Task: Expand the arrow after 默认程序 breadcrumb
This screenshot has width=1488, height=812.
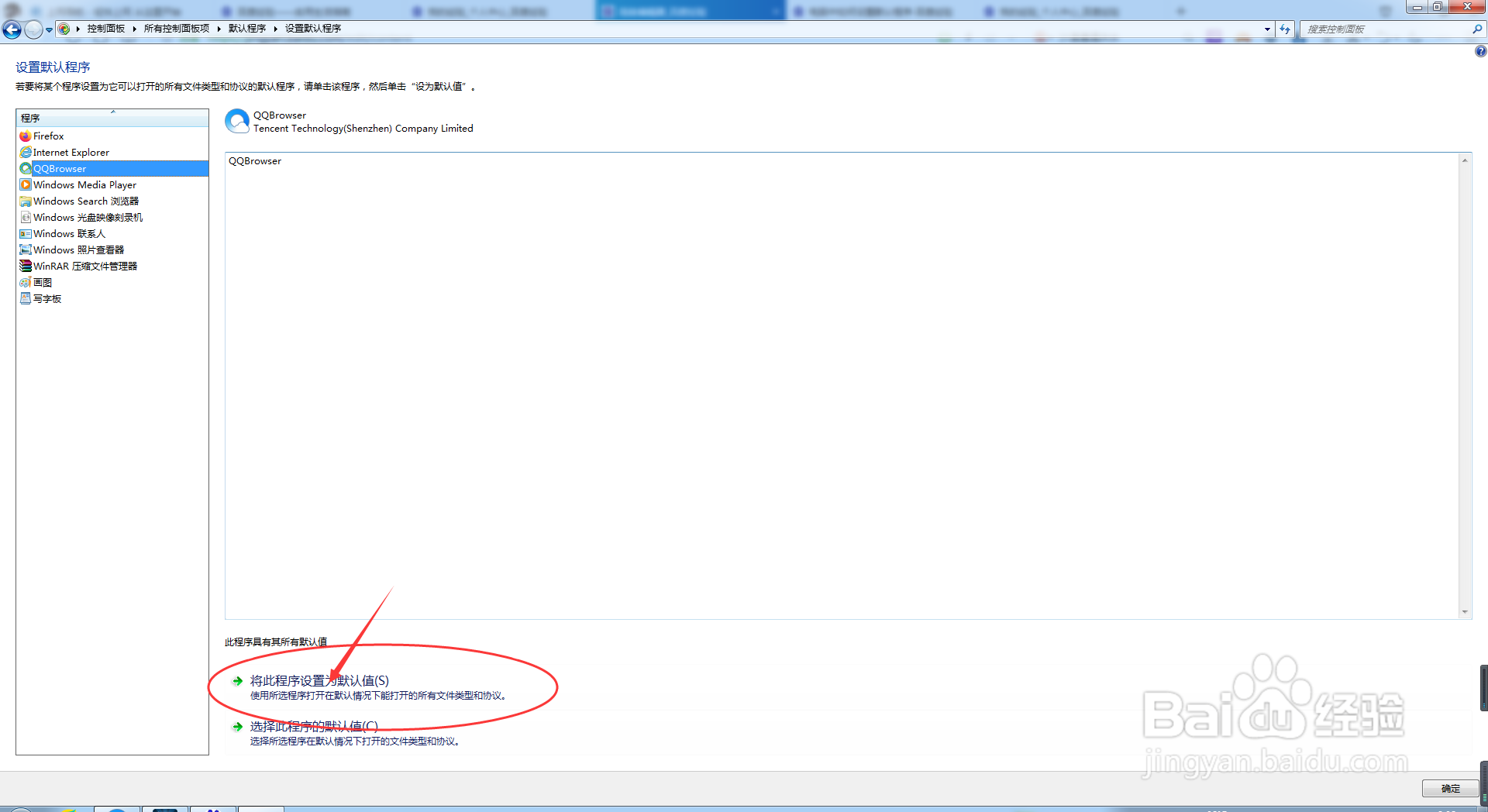Action: click(x=275, y=29)
